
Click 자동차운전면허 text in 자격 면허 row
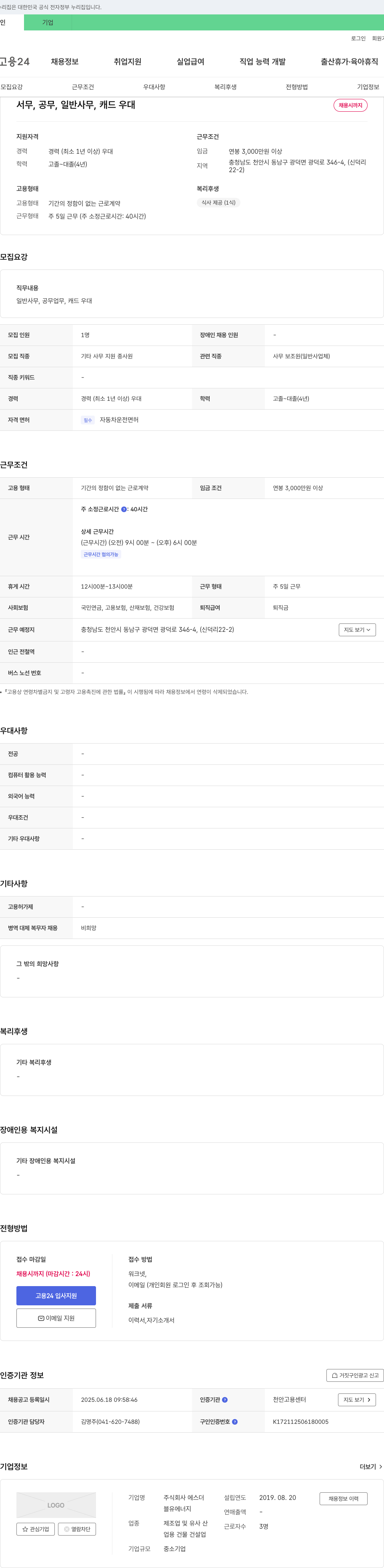pyautogui.click(x=119, y=420)
